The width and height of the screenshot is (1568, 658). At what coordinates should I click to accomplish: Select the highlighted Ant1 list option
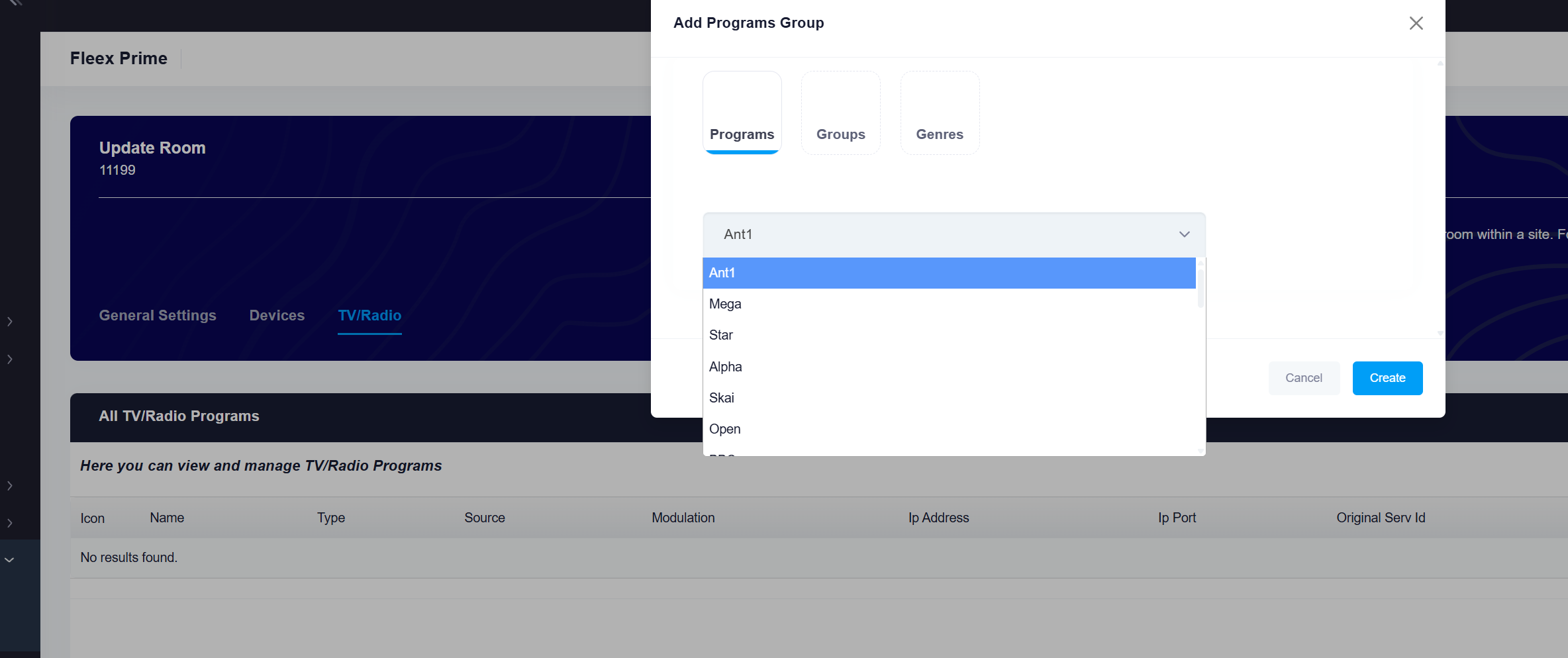[722, 273]
